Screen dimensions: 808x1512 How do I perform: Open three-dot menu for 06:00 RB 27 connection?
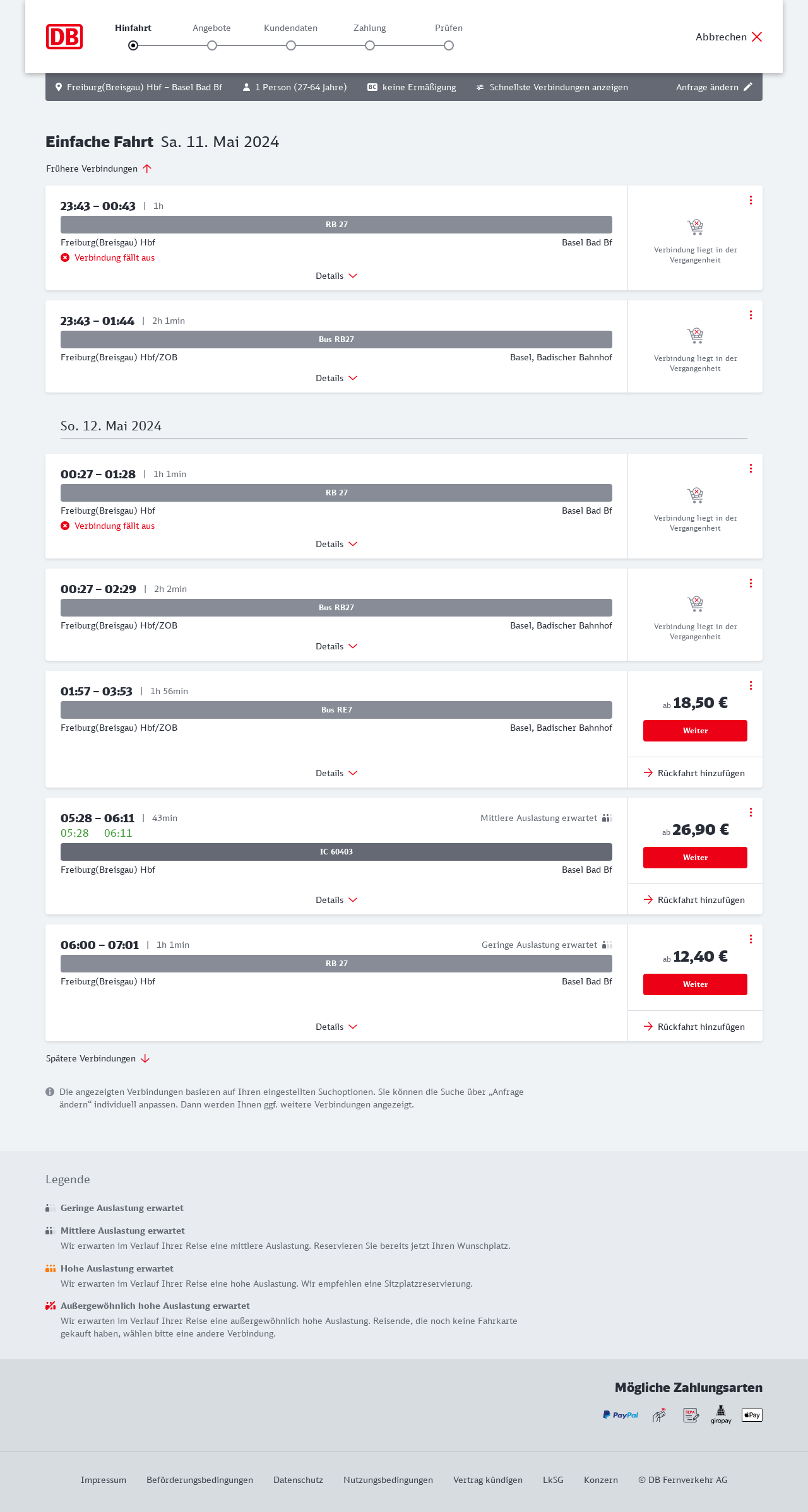coord(751,939)
